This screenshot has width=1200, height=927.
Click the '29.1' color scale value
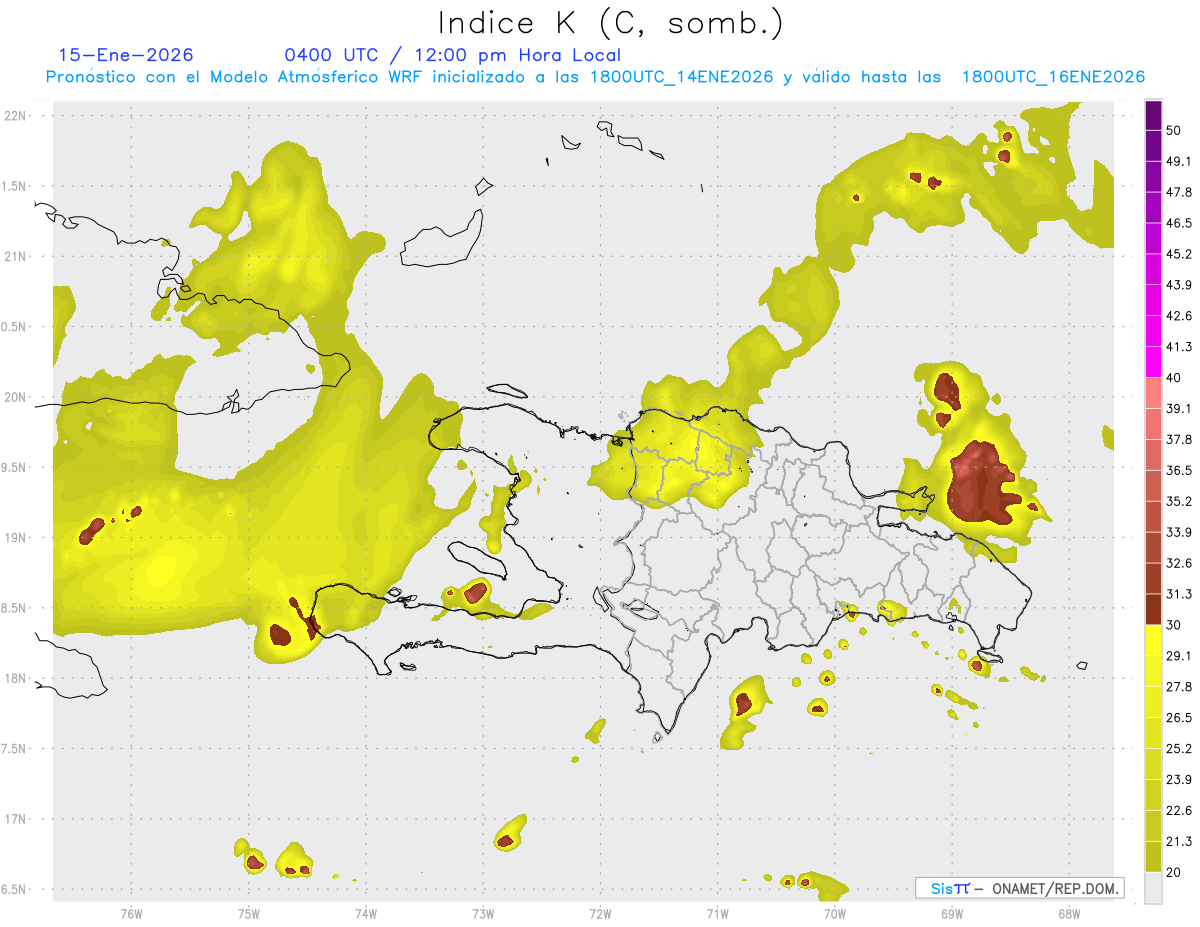click(1179, 655)
